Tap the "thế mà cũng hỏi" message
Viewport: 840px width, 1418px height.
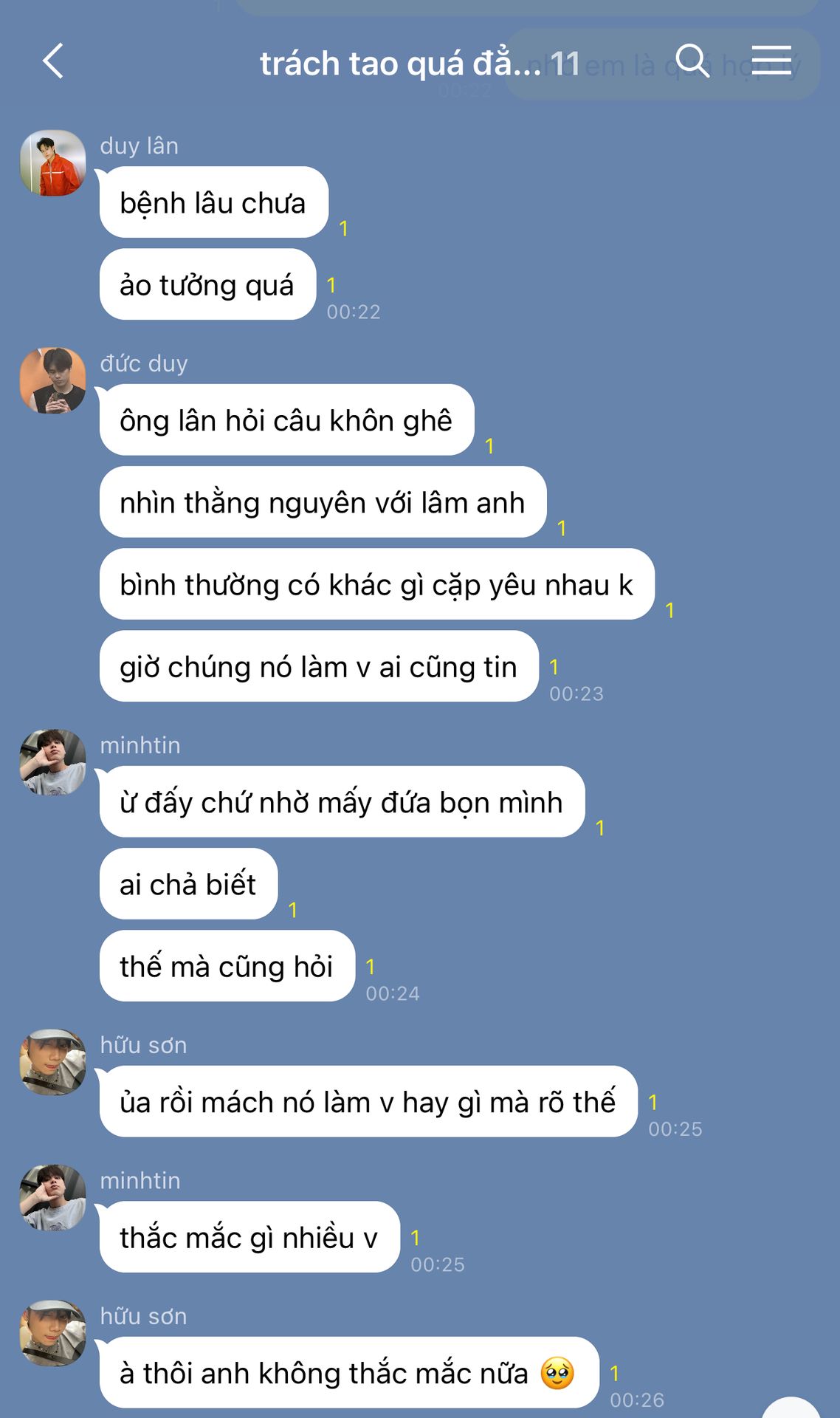227,966
